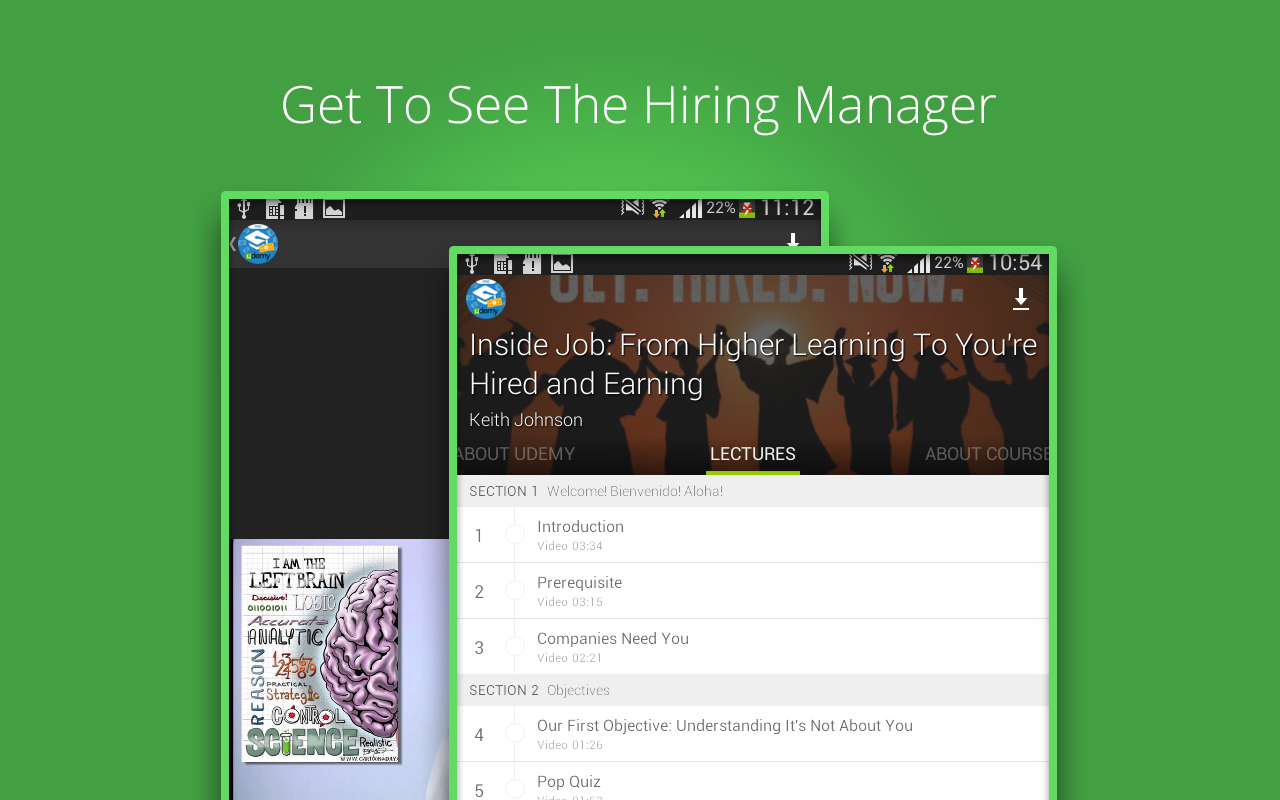Tap the picture notification icon in front status bar
The image size is (1280, 800).
[562, 264]
